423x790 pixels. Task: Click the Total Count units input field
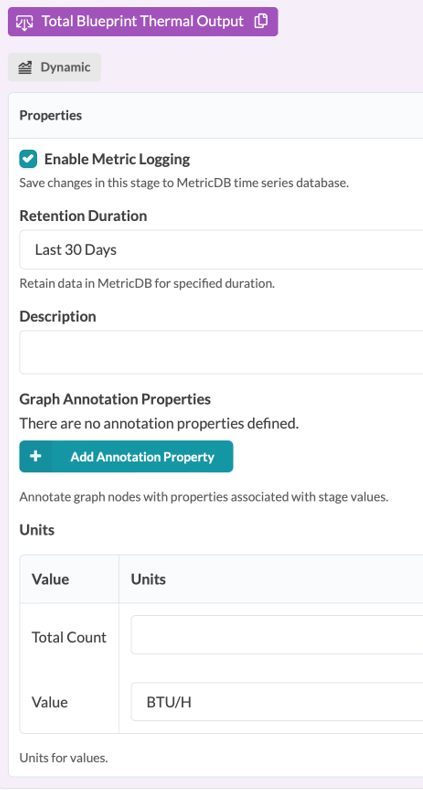pos(277,635)
